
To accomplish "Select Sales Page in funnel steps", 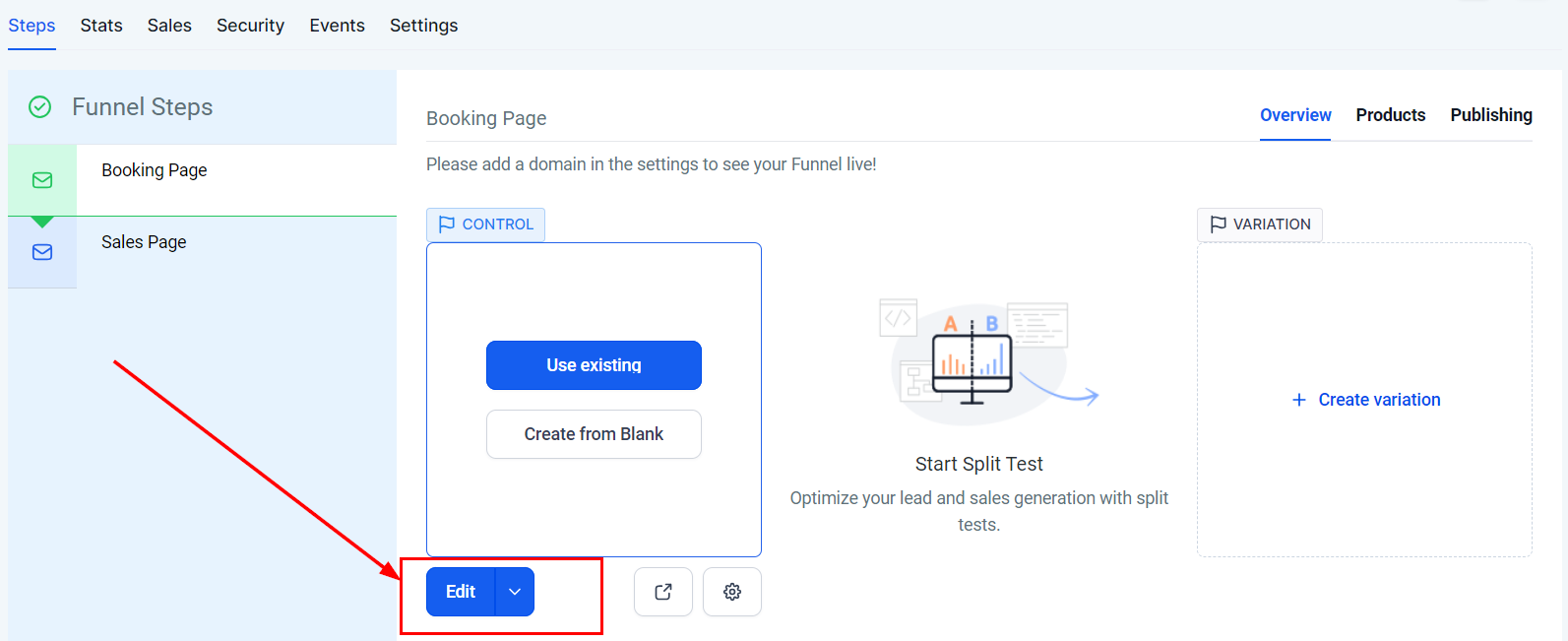I will click(144, 242).
